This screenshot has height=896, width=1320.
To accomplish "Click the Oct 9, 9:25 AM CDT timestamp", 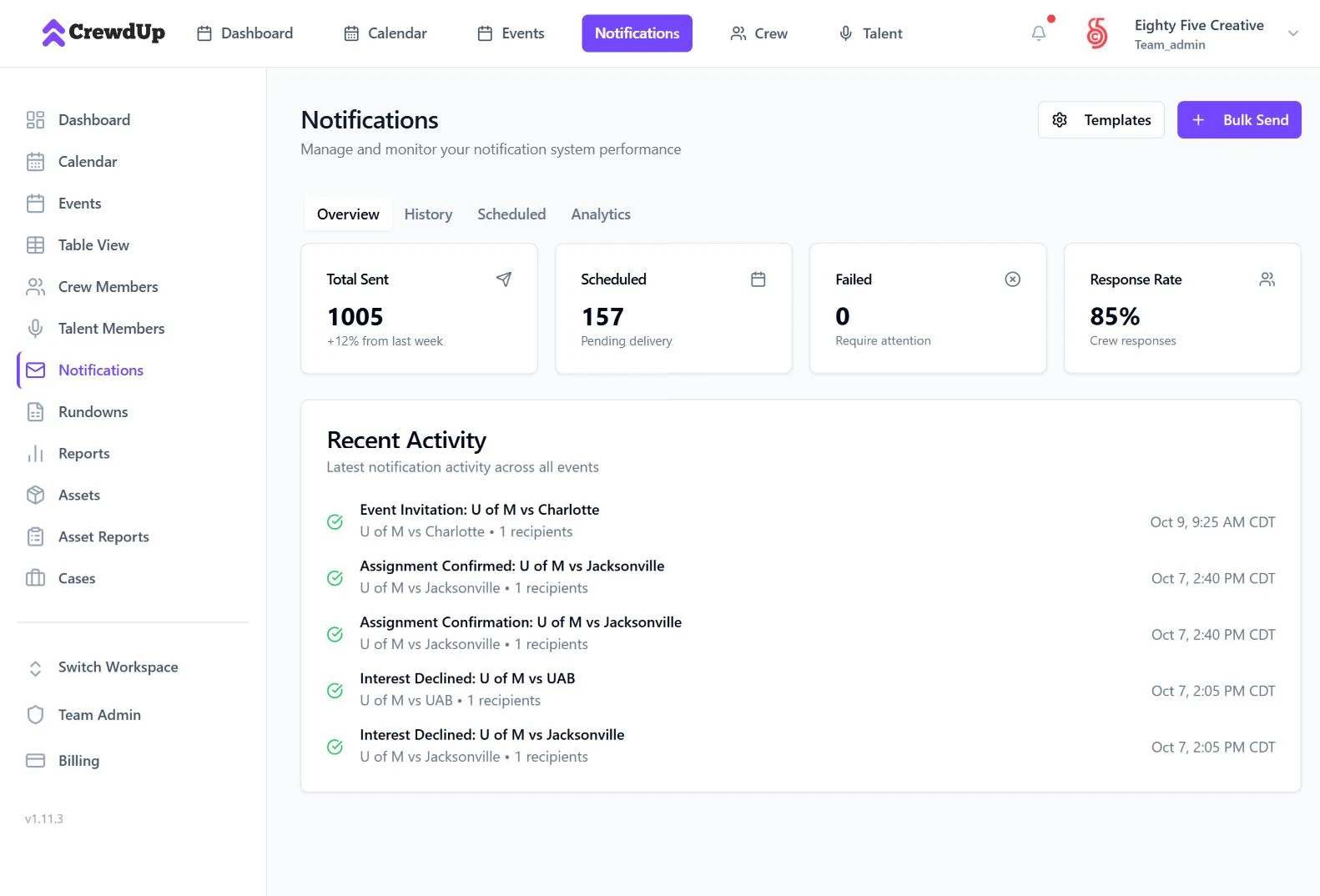I will coord(1212,522).
